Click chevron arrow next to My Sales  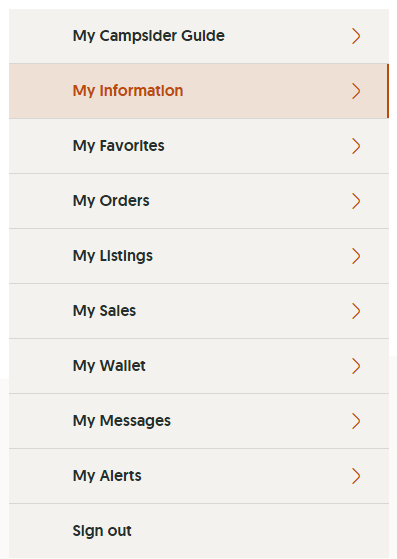pos(356,311)
